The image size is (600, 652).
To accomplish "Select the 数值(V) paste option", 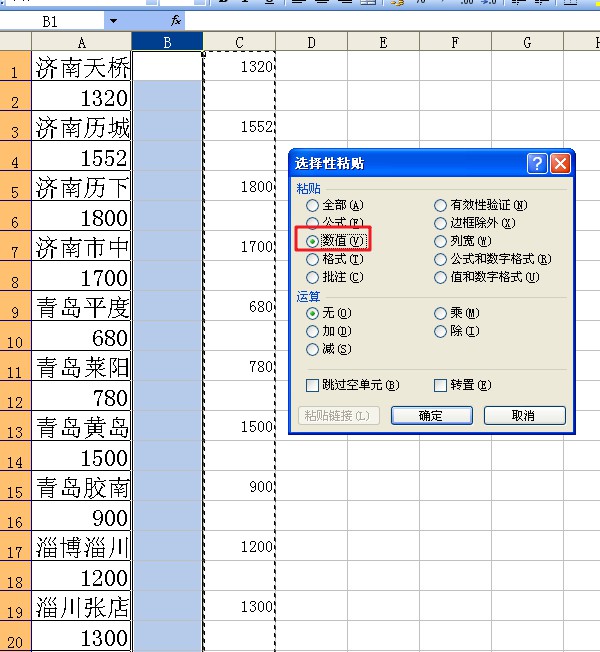I will pyautogui.click(x=335, y=241).
